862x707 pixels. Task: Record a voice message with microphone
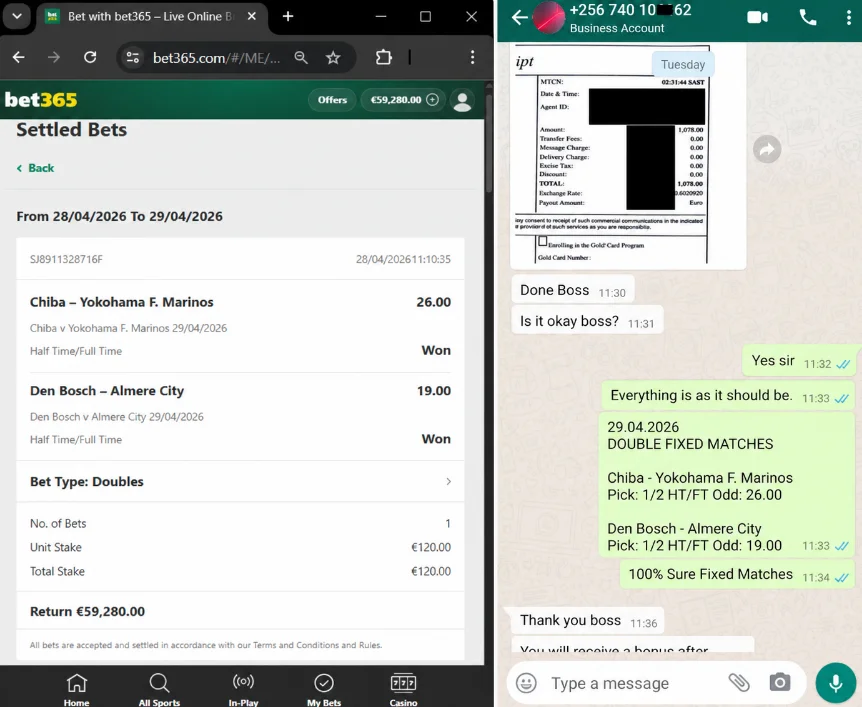836,683
